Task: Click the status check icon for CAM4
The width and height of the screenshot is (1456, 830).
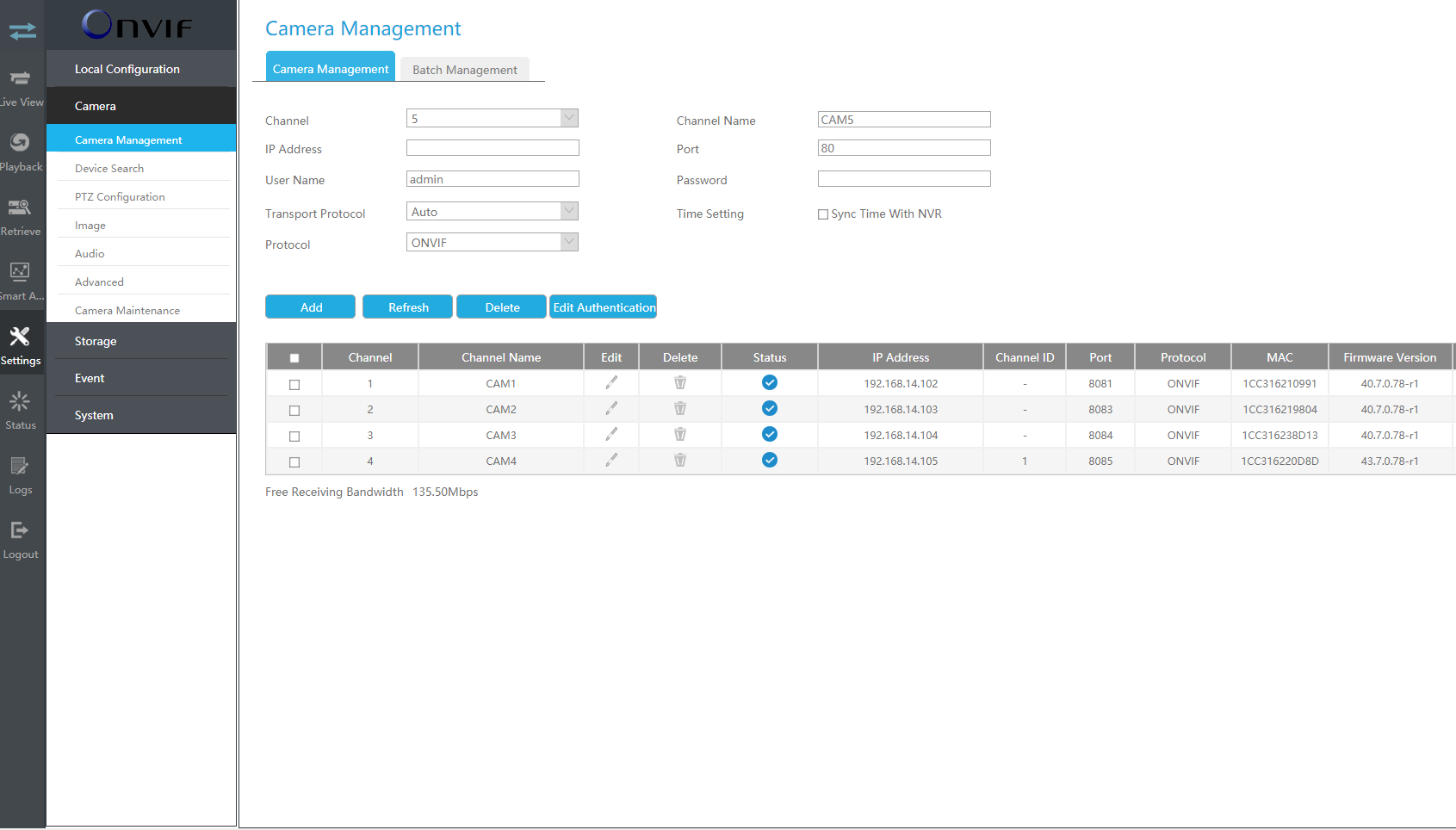Action: (770, 460)
